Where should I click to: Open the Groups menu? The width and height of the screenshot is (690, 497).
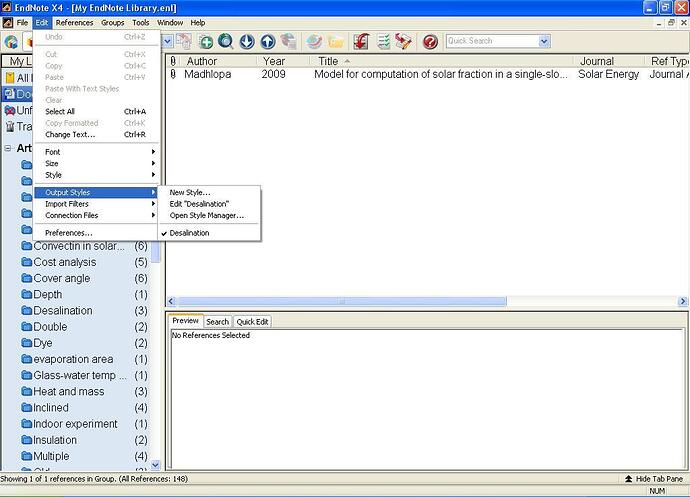coord(113,22)
